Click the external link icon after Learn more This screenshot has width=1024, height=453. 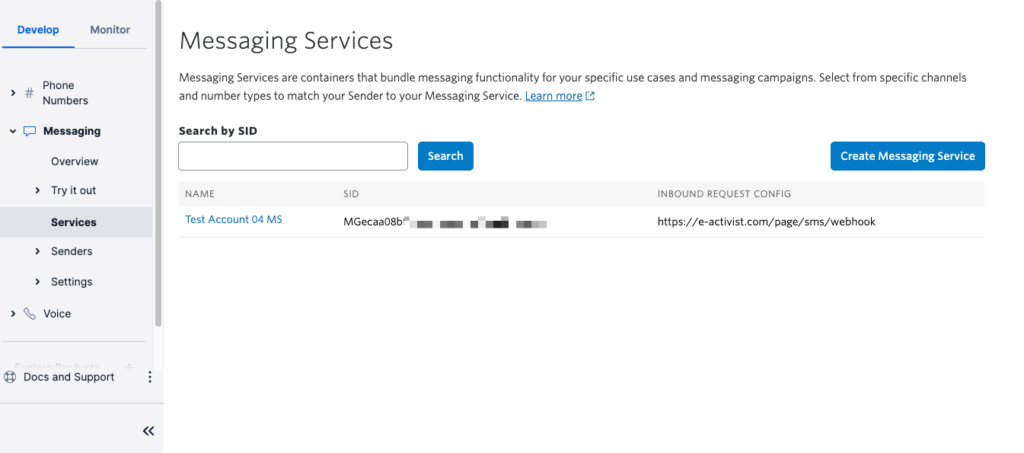click(x=590, y=96)
